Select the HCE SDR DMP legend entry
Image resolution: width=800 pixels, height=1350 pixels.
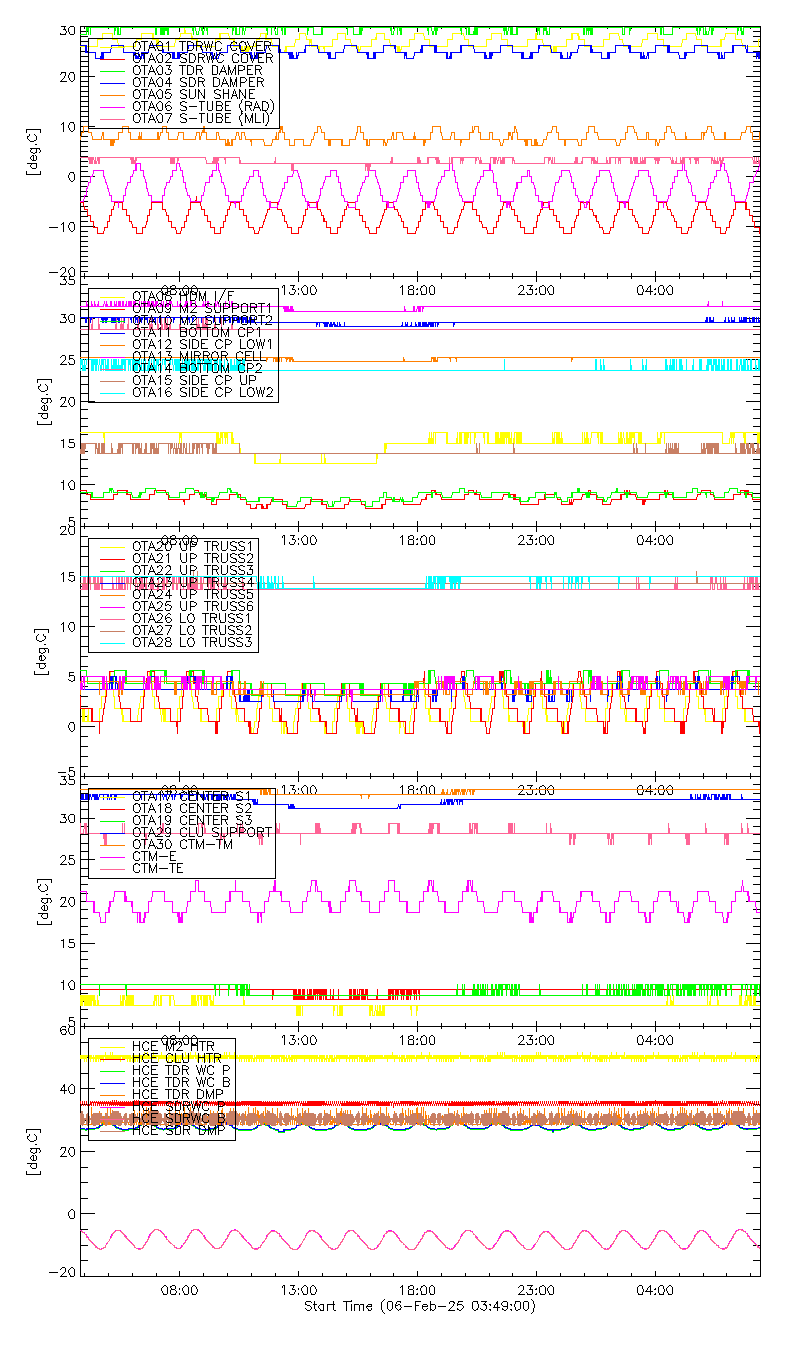tap(179, 1129)
